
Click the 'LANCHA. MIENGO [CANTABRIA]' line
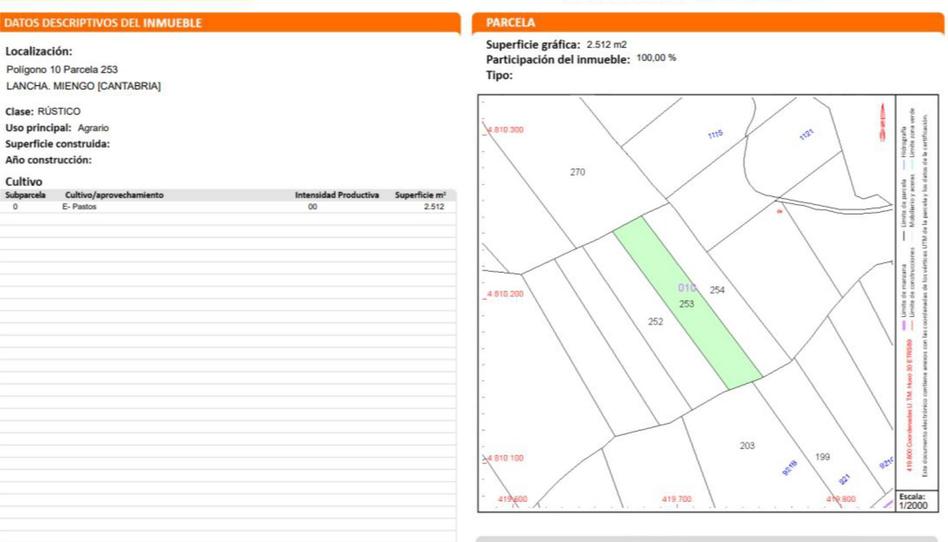tap(83, 86)
